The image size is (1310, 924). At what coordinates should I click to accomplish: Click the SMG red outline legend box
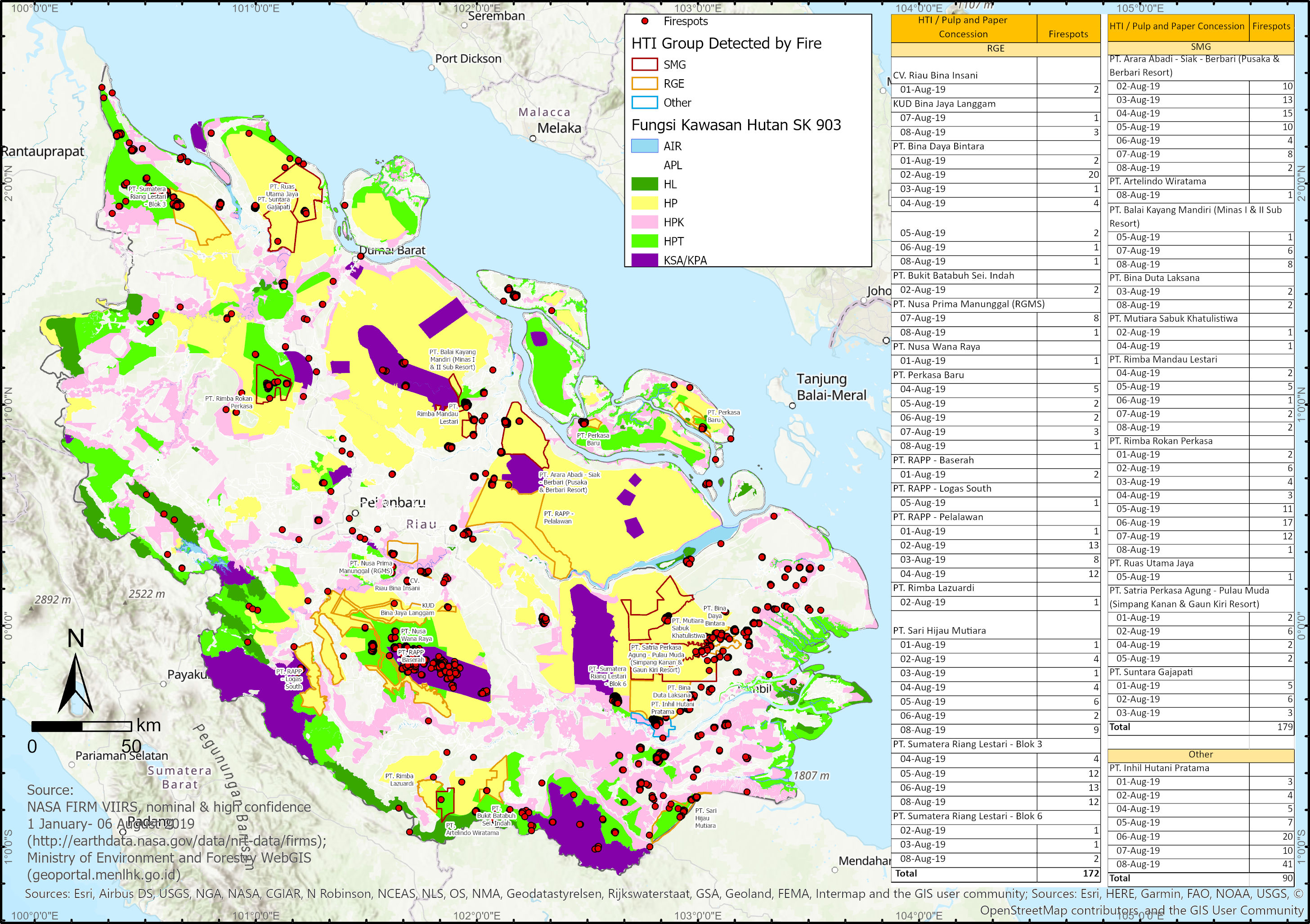645,64
